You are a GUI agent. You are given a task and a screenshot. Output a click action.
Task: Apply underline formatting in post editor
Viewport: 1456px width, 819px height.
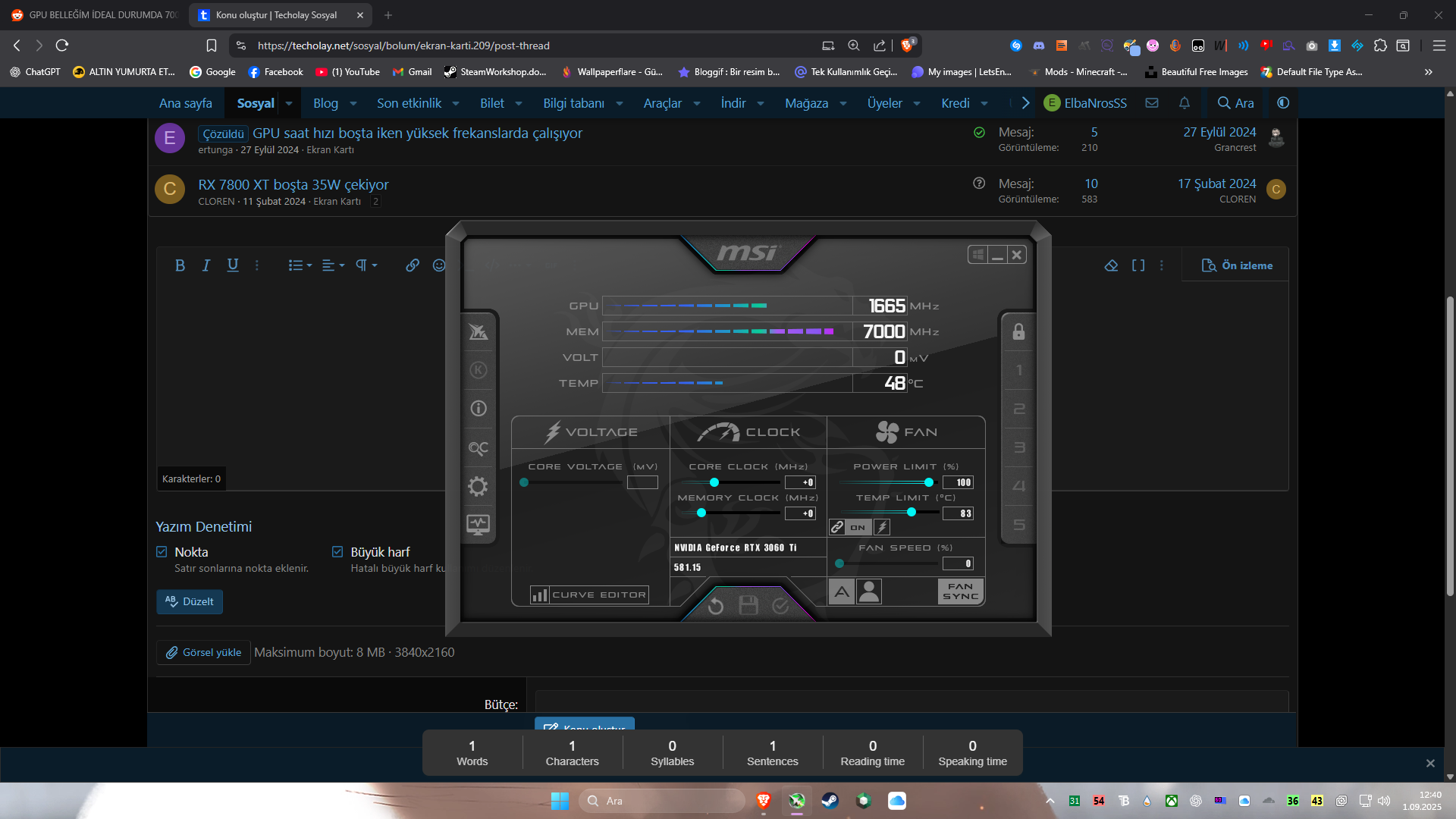click(233, 265)
